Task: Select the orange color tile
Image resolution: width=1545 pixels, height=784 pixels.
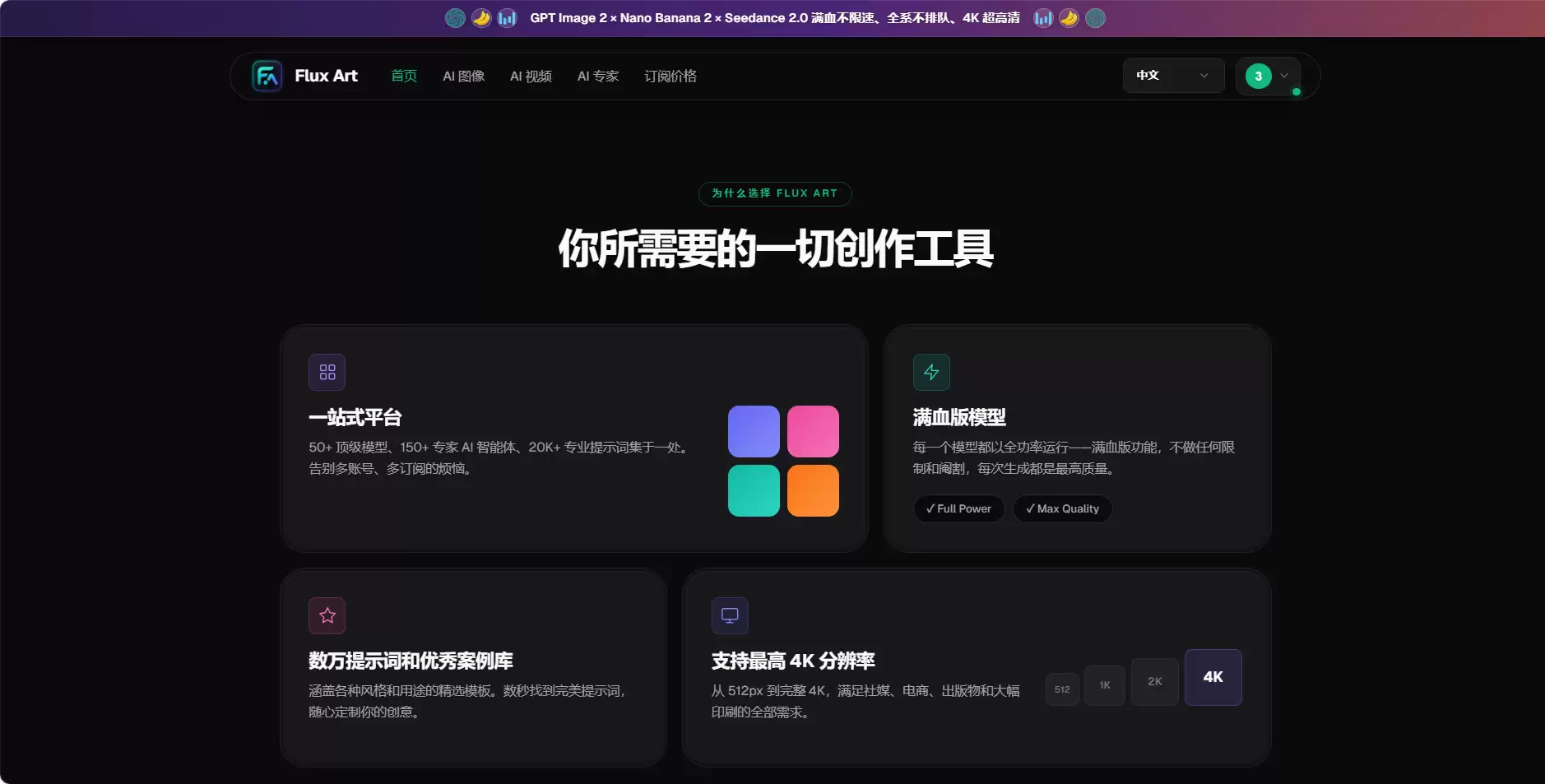Action: [x=813, y=490]
